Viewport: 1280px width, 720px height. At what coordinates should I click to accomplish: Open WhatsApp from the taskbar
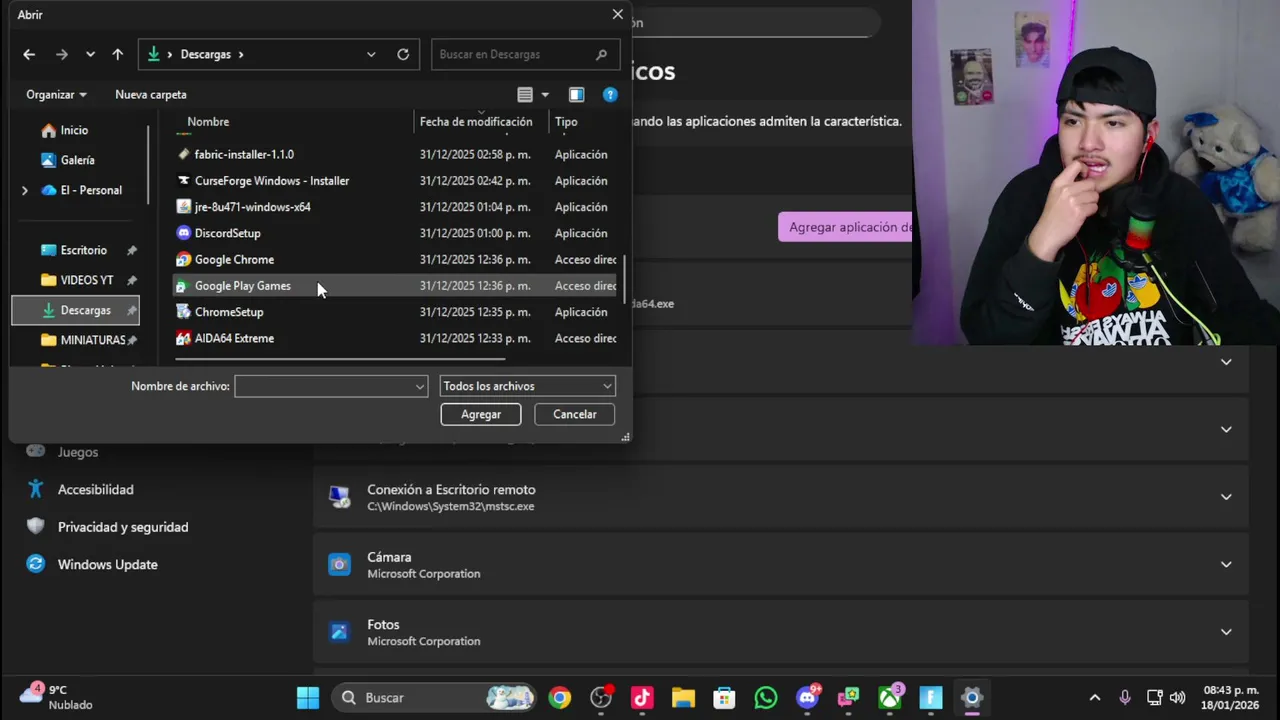coord(766,697)
